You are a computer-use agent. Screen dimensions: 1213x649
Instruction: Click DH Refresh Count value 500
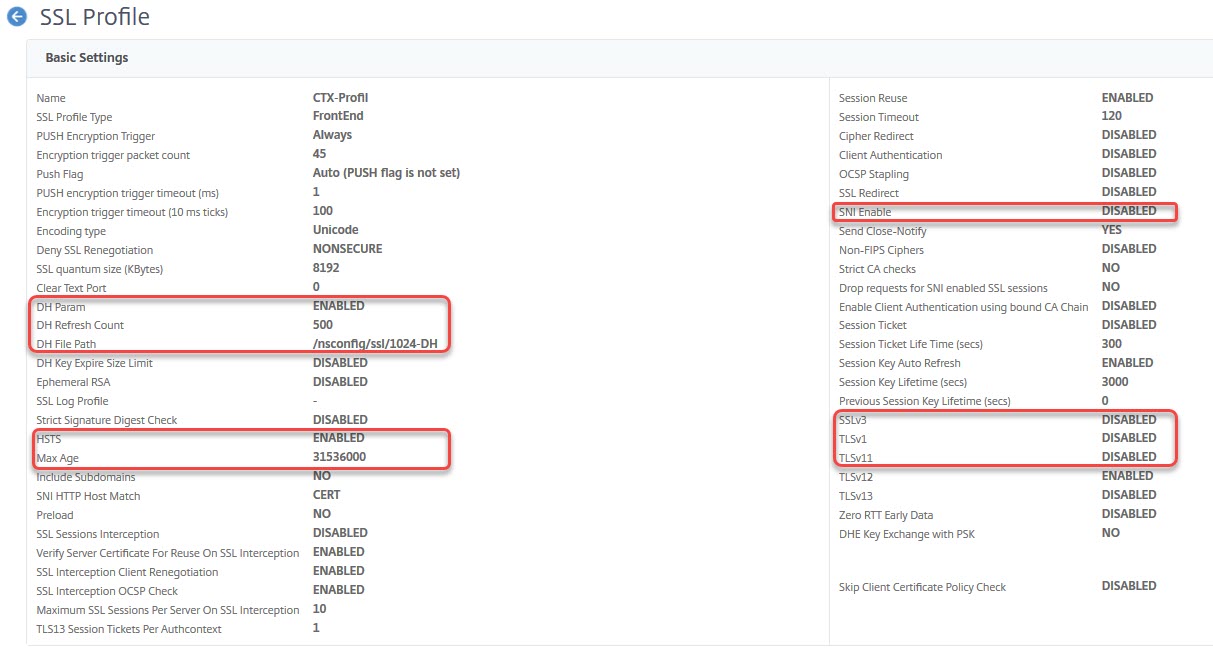(x=323, y=325)
